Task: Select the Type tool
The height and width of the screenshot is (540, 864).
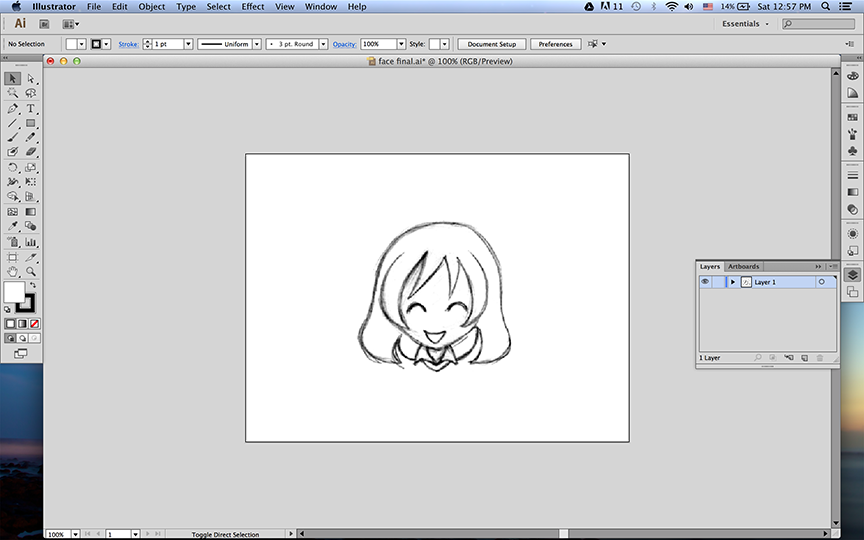Action: click(31, 109)
